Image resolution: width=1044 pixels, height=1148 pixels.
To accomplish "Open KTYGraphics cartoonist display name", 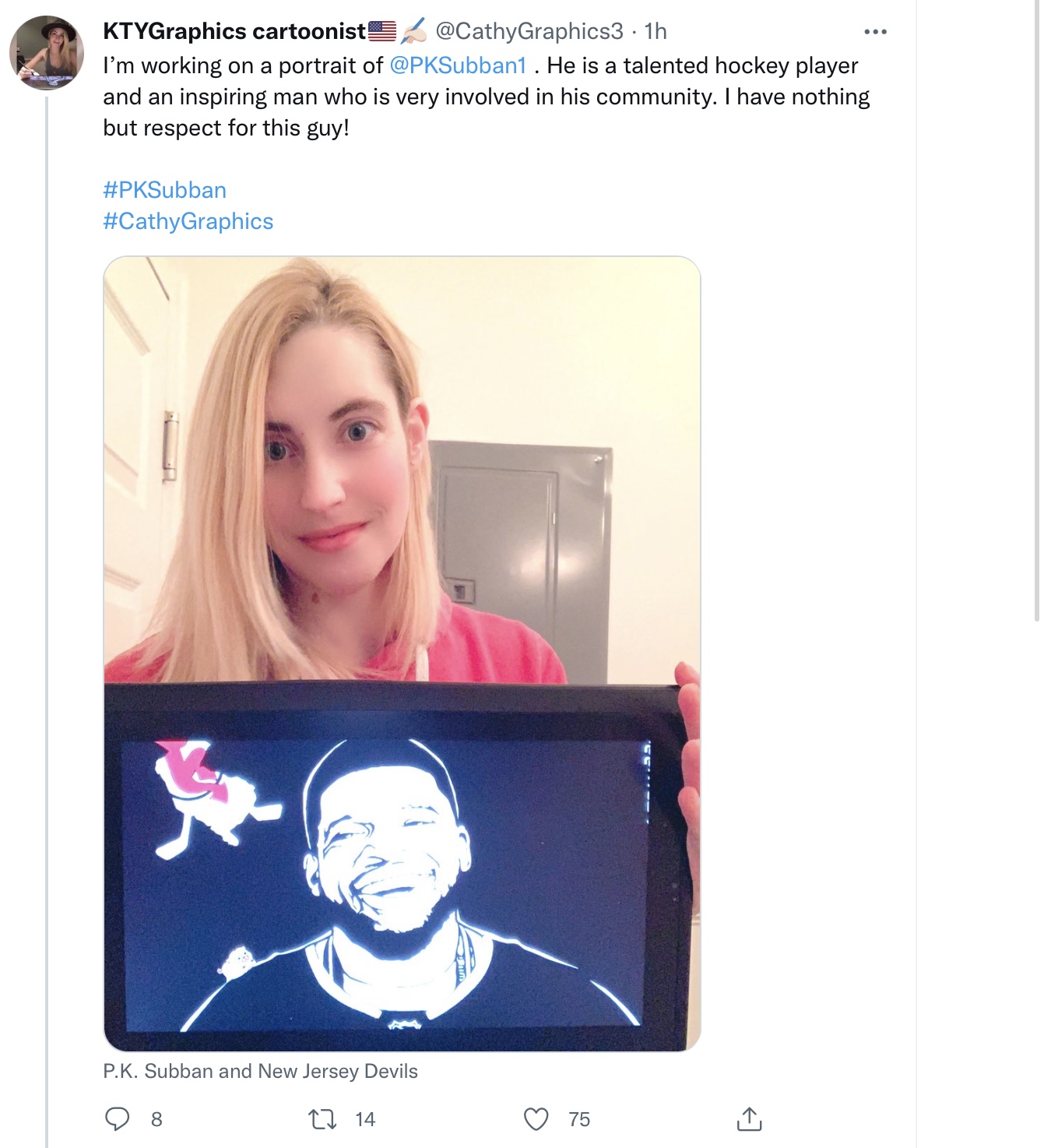I will [x=235, y=31].
